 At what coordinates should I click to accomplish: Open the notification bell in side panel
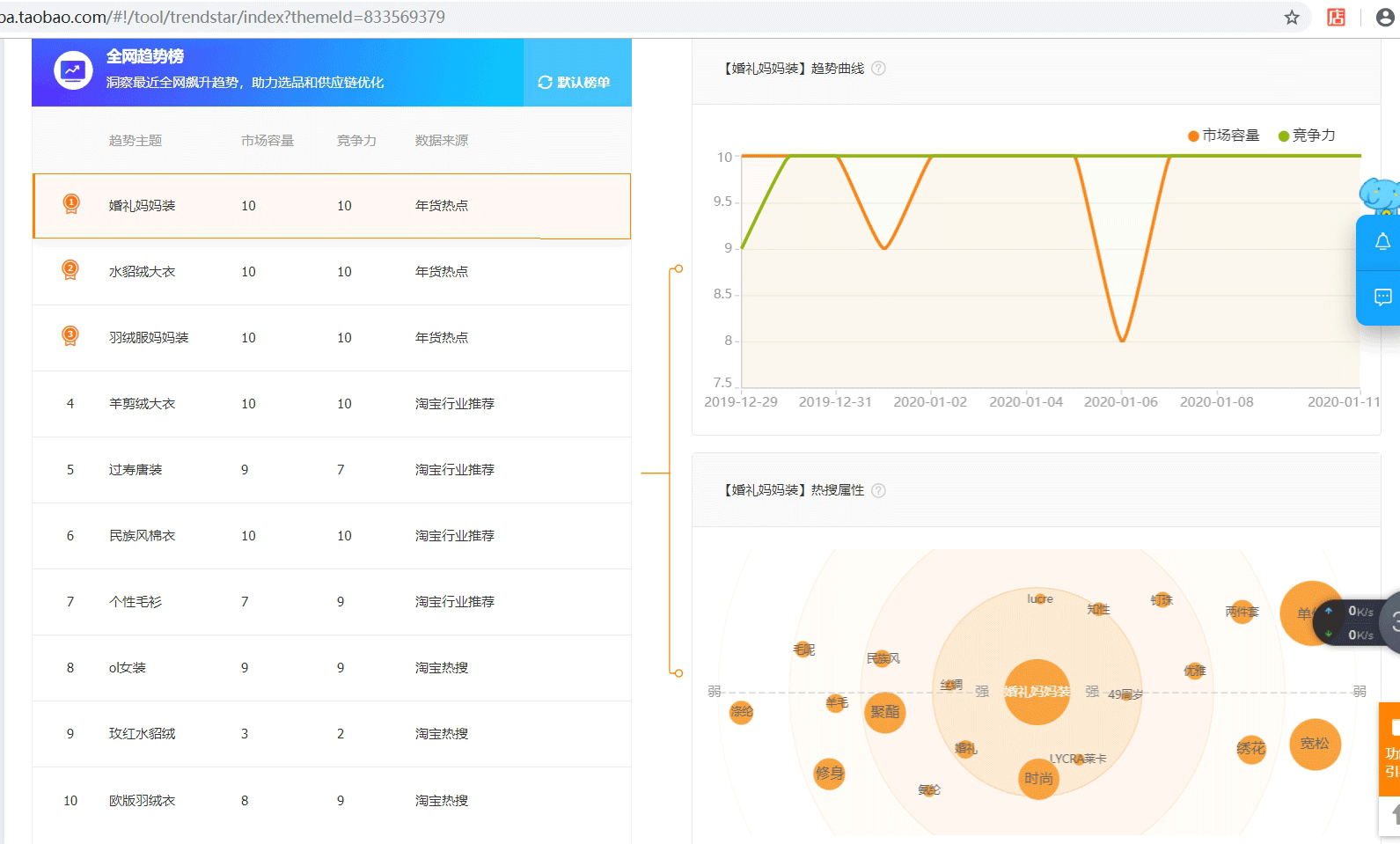click(1382, 242)
